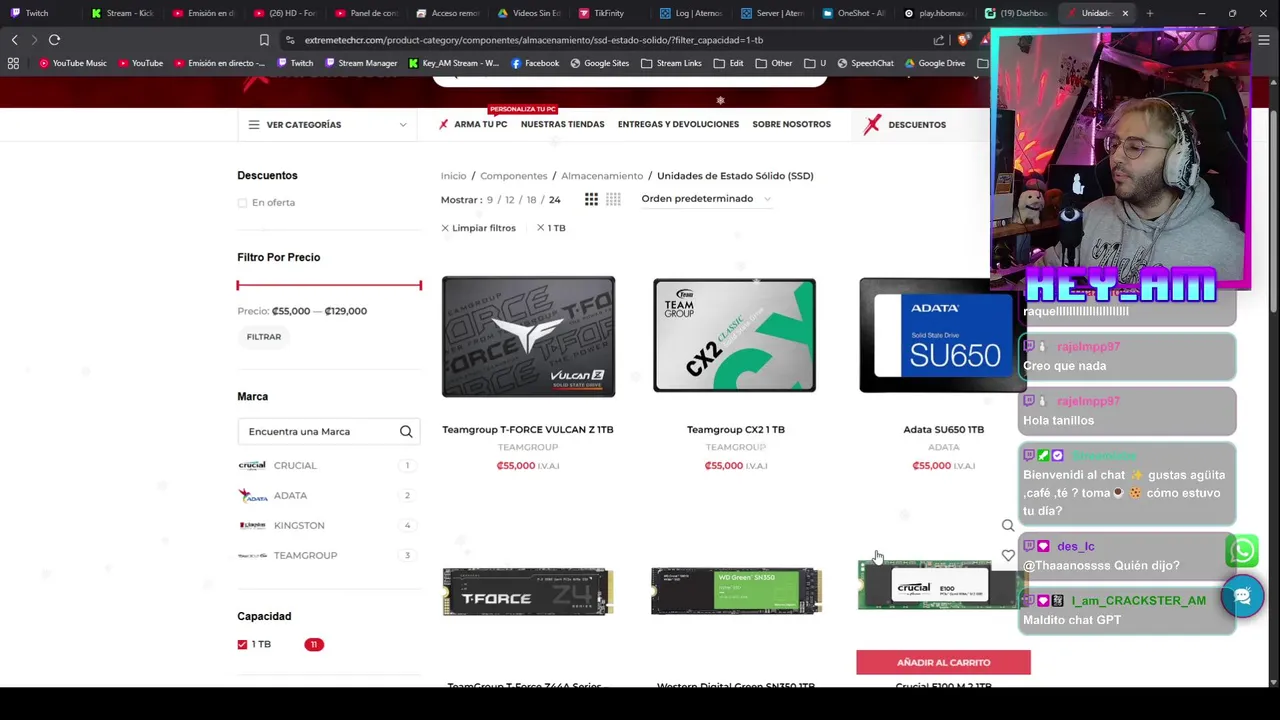The height and width of the screenshot is (720, 1280).
Task: Open the T-Force Vulcan Z product image
Action: point(528,337)
